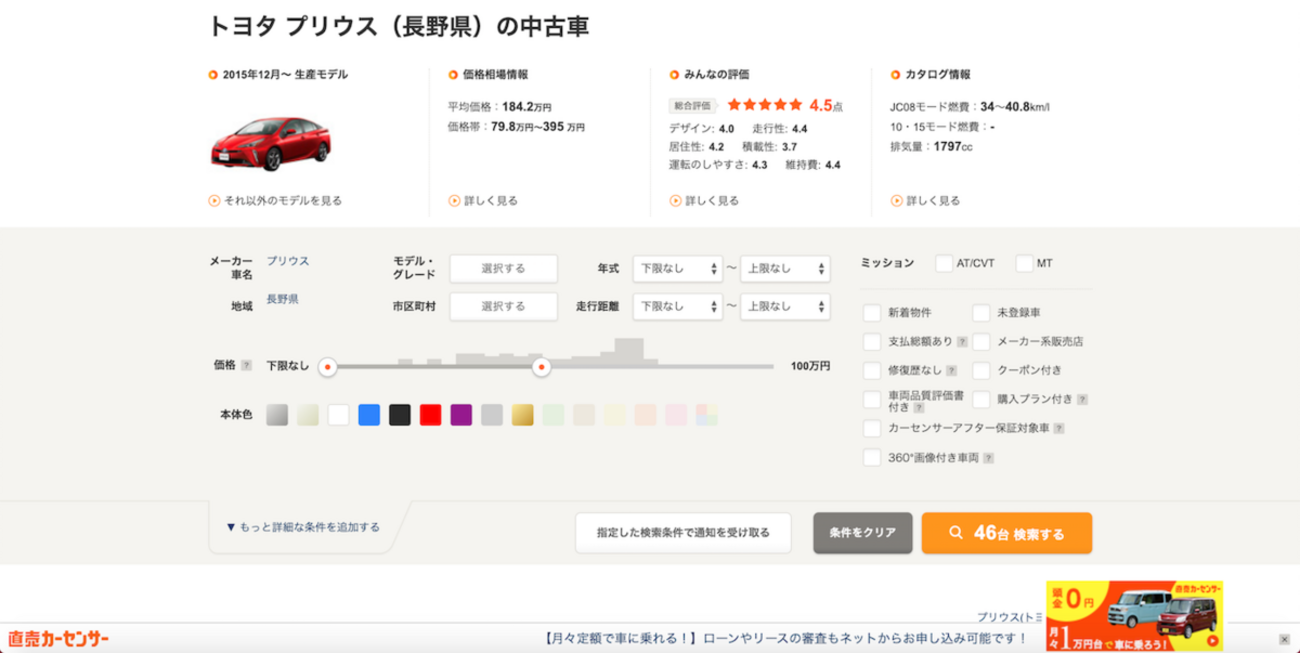Image resolution: width=1300 pixels, height=653 pixels.
Task: Select the red body color swatch
Action: [x=430, y=415]
